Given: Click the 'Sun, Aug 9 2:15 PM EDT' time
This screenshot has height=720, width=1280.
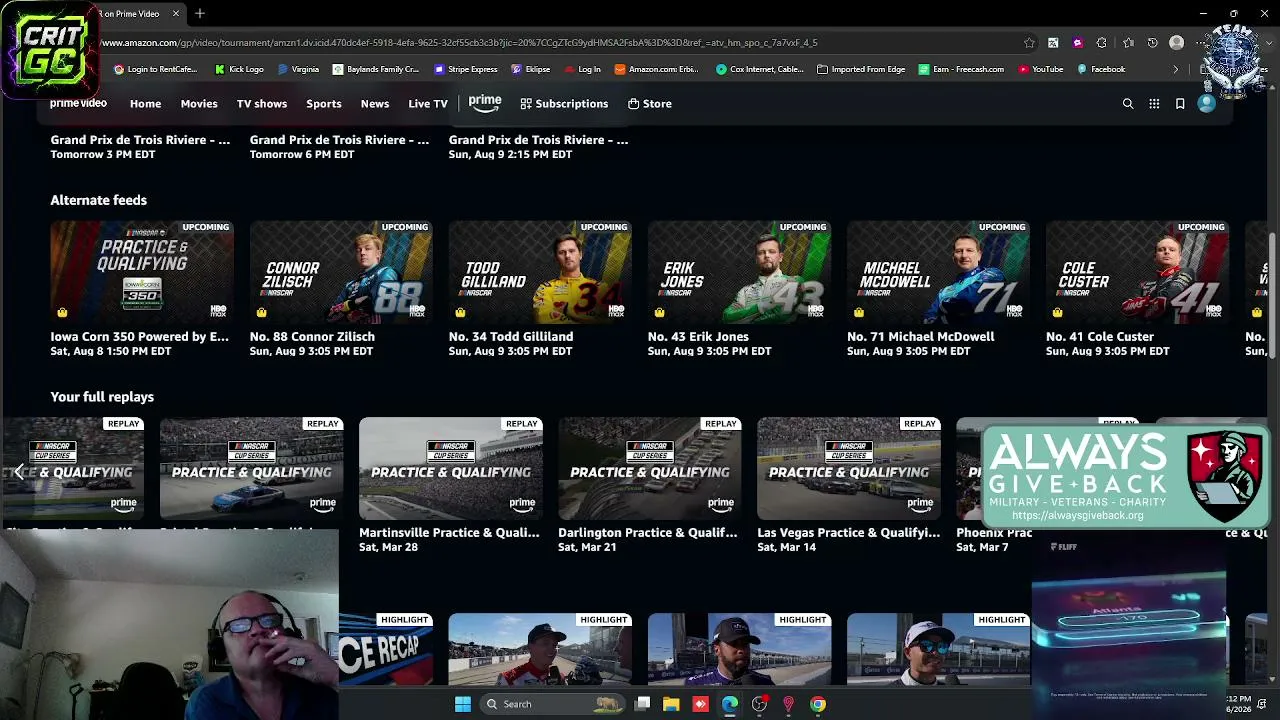Looking at the screenshot, I should click(x=510, y=155).
